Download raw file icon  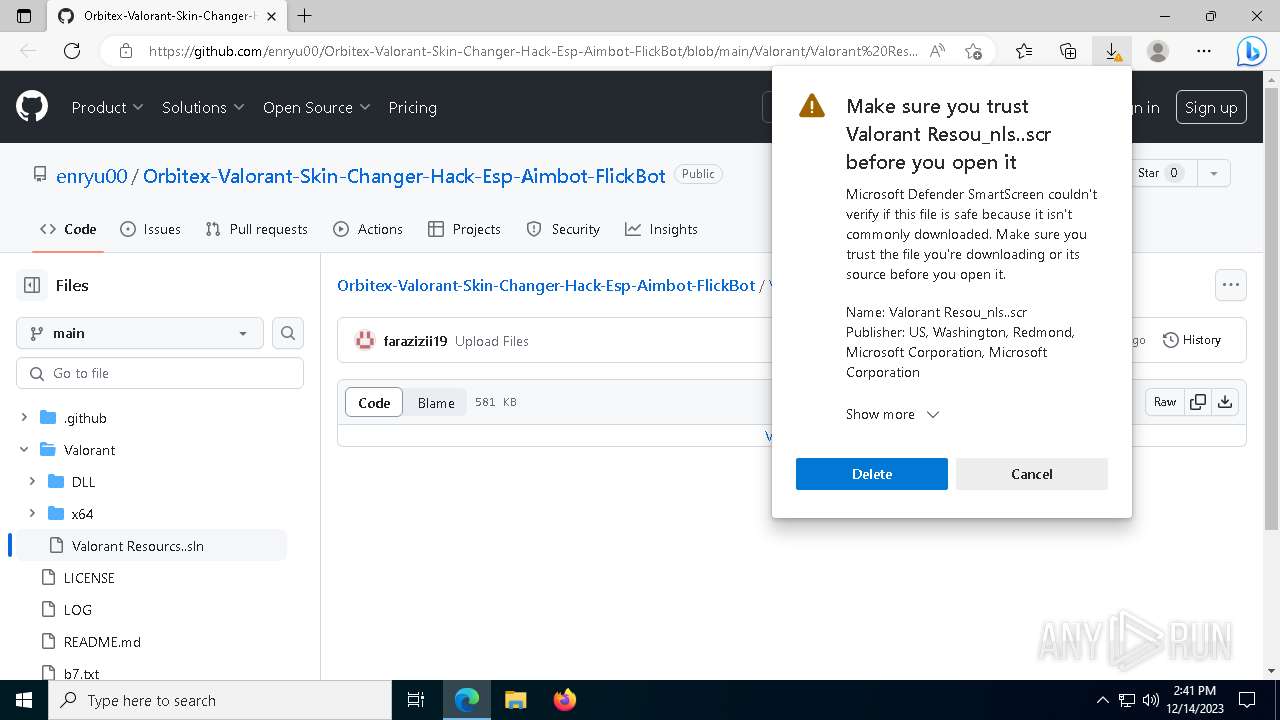point(1225,402)
